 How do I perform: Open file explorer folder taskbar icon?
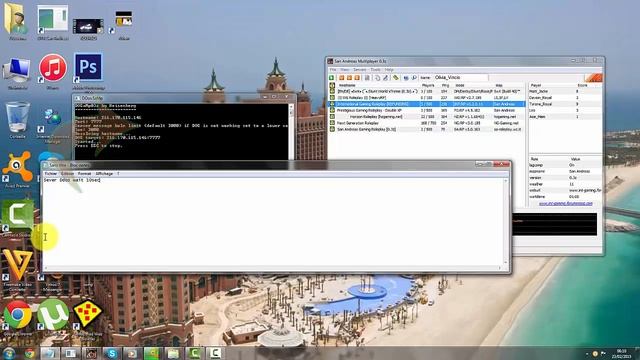pyautogui.click(x=173, y=353)
